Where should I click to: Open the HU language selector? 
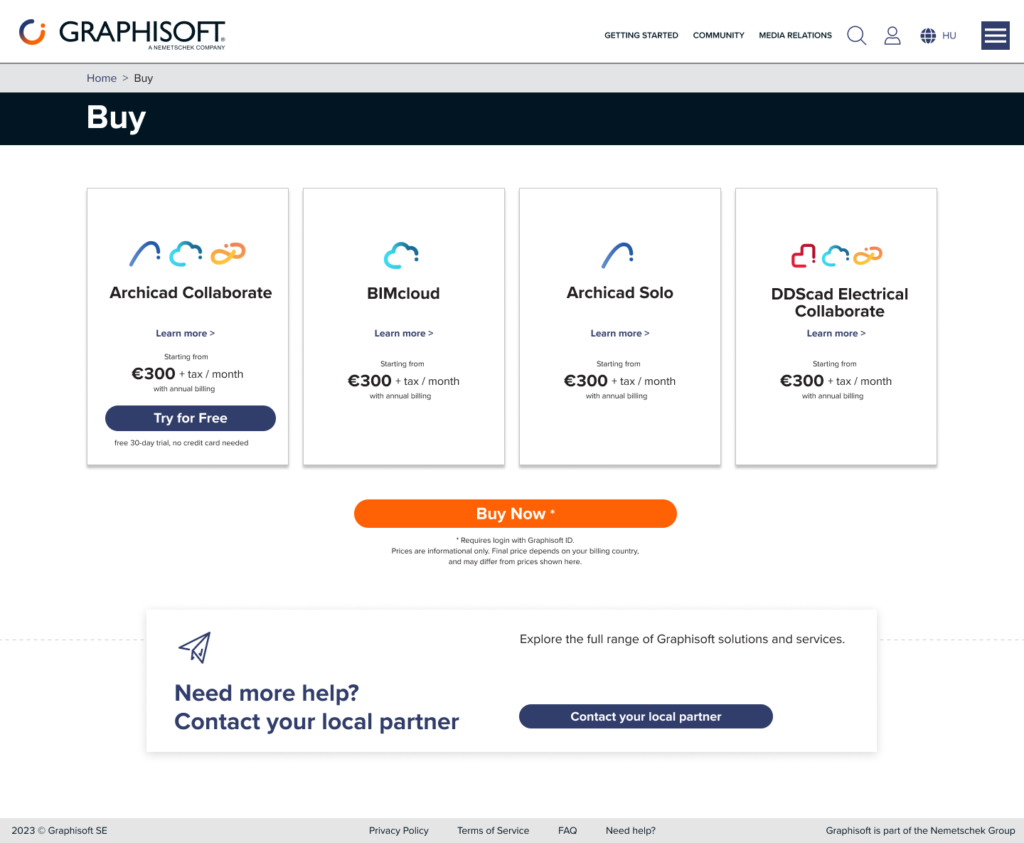[x=949, y=35]
